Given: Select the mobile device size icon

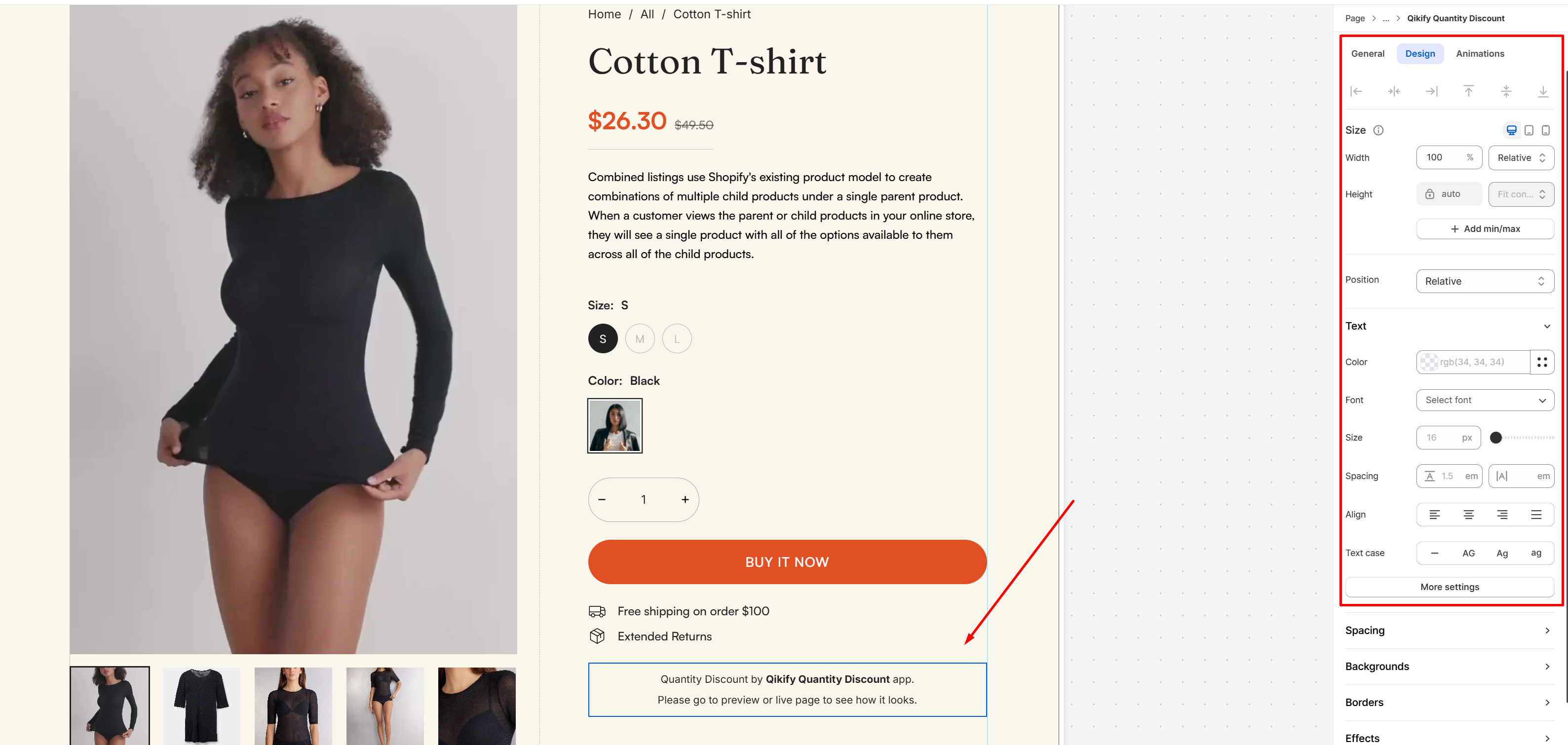Looking at the screenshot, I should pos(1545,130).
